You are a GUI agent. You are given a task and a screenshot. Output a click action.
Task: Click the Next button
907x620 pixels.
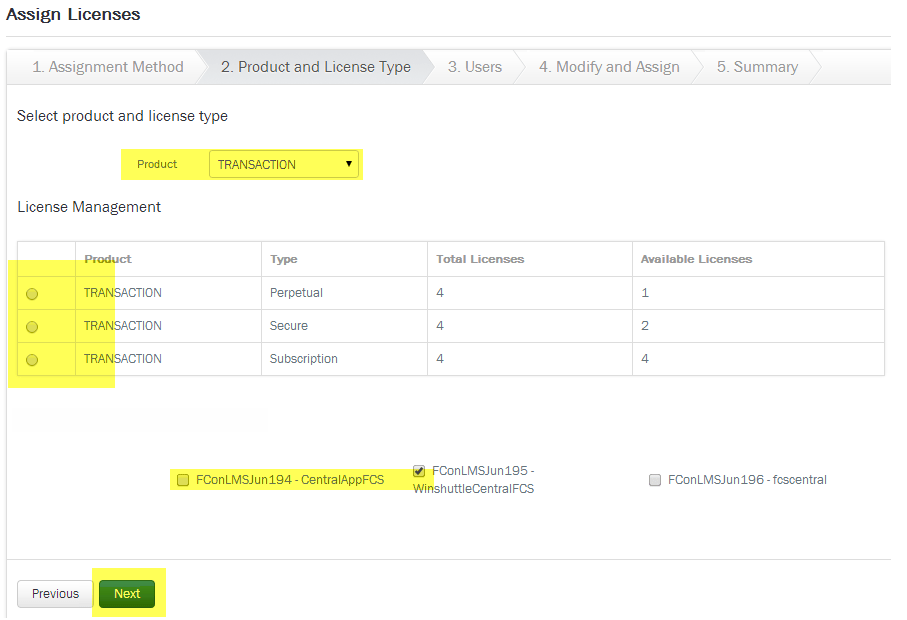pos(126,593)
